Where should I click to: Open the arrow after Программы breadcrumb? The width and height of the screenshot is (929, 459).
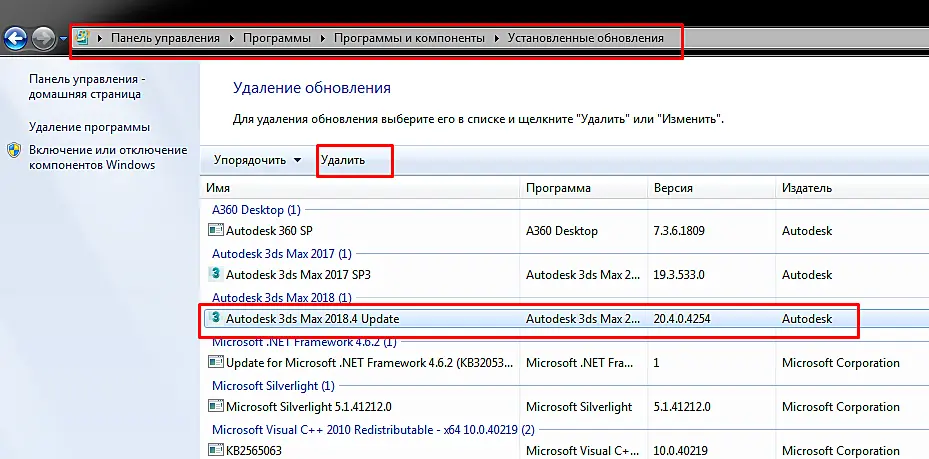(x=323, y=38)
